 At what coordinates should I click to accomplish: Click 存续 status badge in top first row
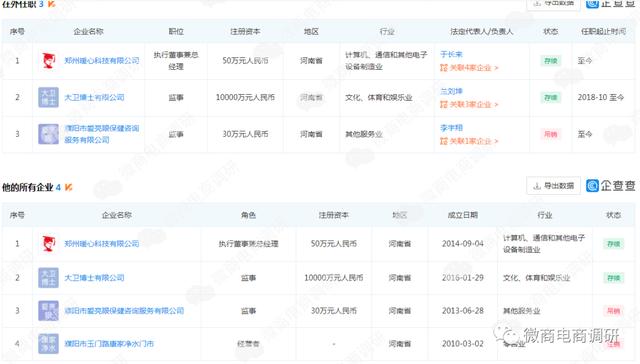(551, 61)
